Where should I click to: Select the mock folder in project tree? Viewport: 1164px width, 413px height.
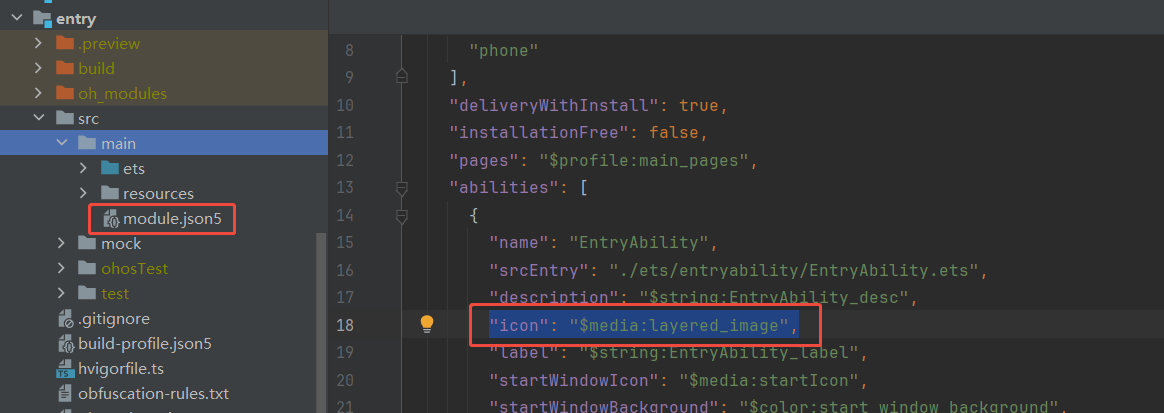coord(120,244)
